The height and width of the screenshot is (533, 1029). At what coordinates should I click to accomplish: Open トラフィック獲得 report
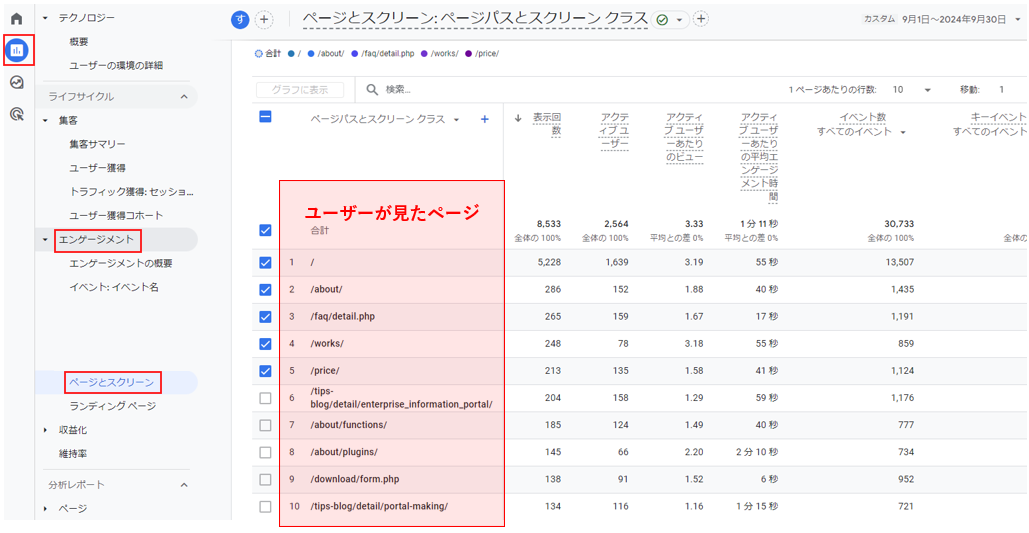[132, 192]
